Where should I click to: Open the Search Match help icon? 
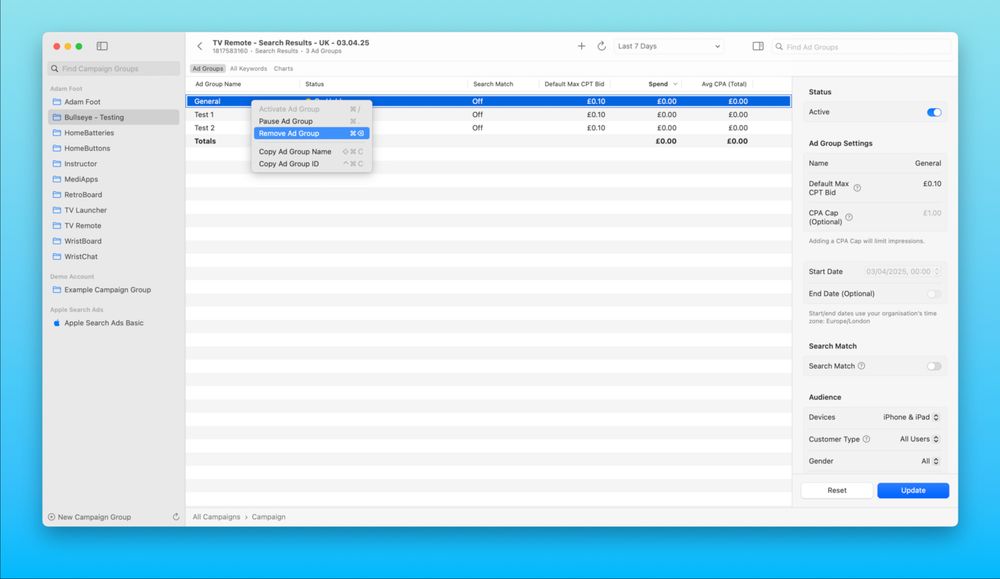coord(861,366)
